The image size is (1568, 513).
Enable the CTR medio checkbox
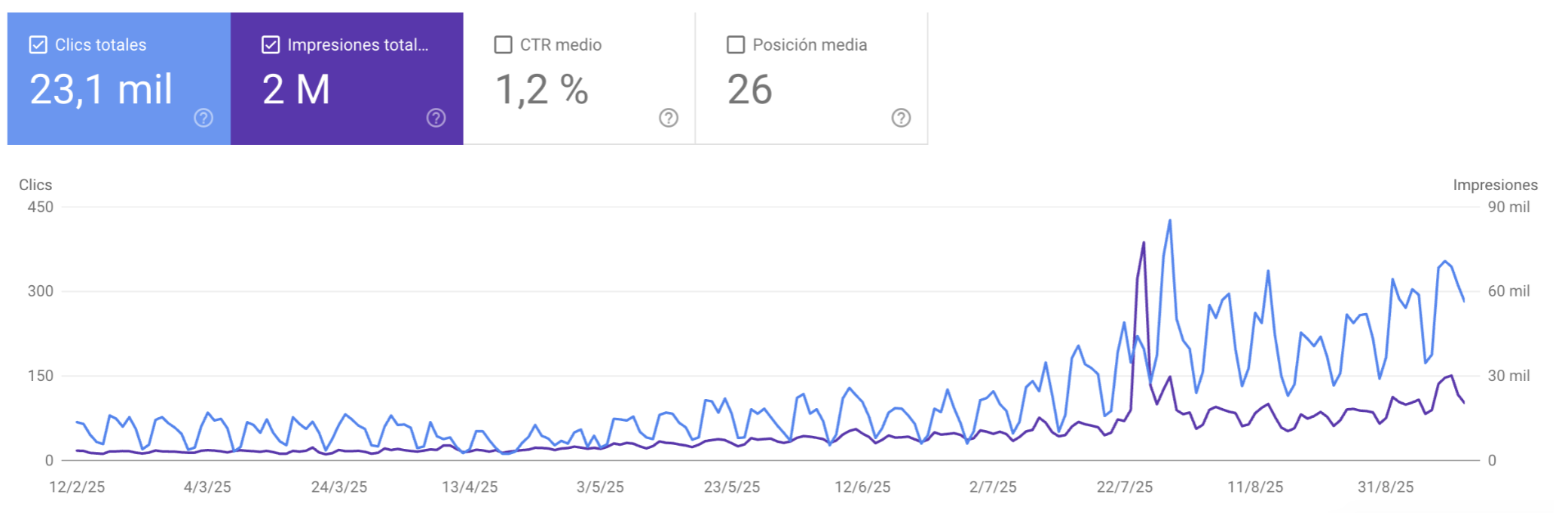point(503,45)
